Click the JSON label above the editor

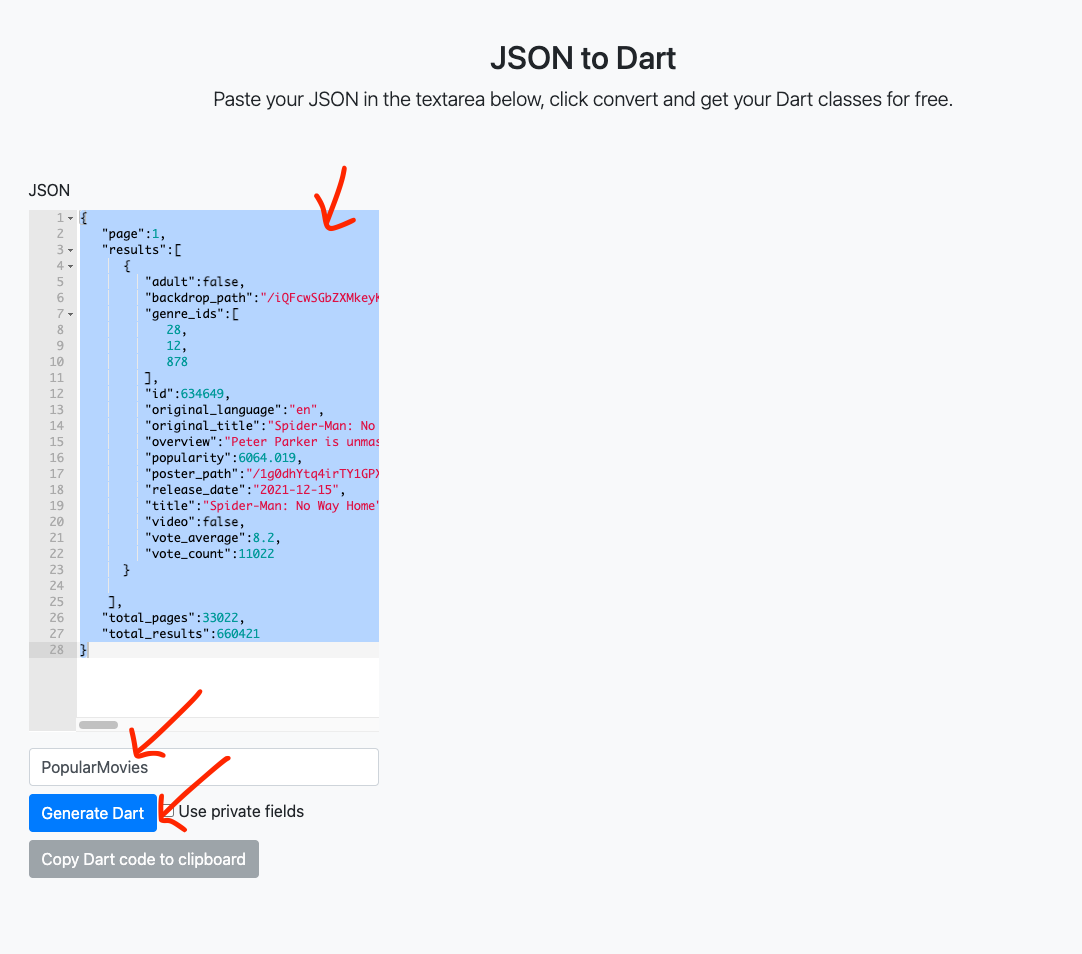49,190
